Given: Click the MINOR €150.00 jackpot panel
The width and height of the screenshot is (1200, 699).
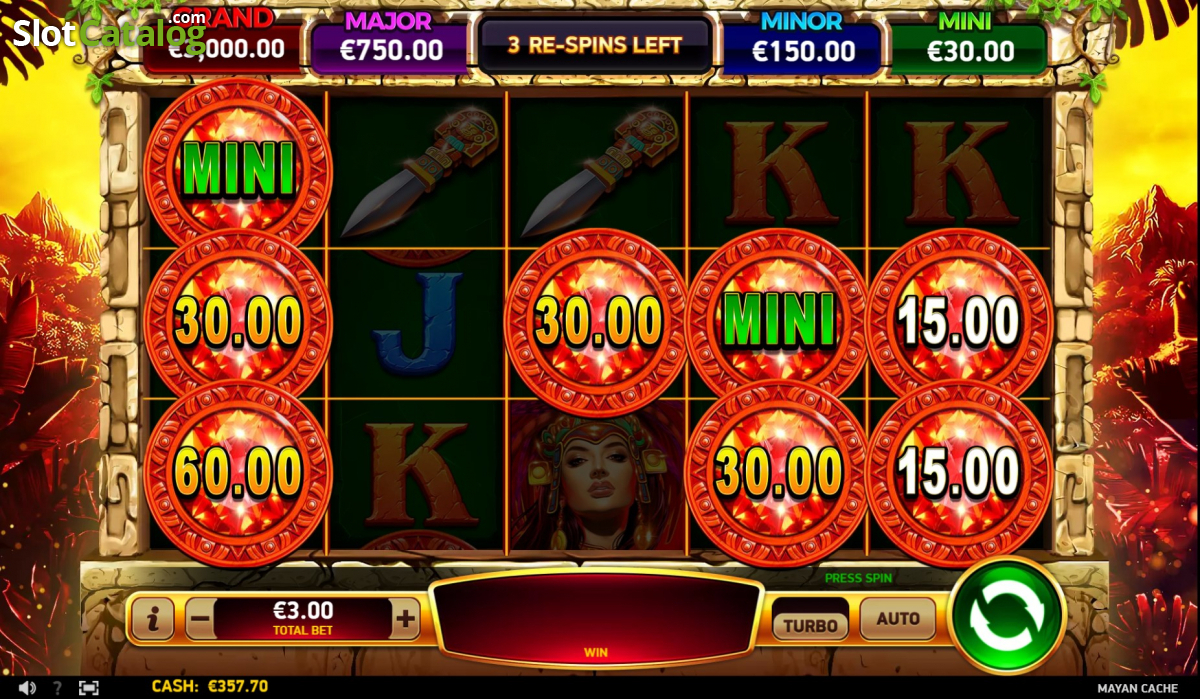Looking at the screenshot, I should coord(803,44).
